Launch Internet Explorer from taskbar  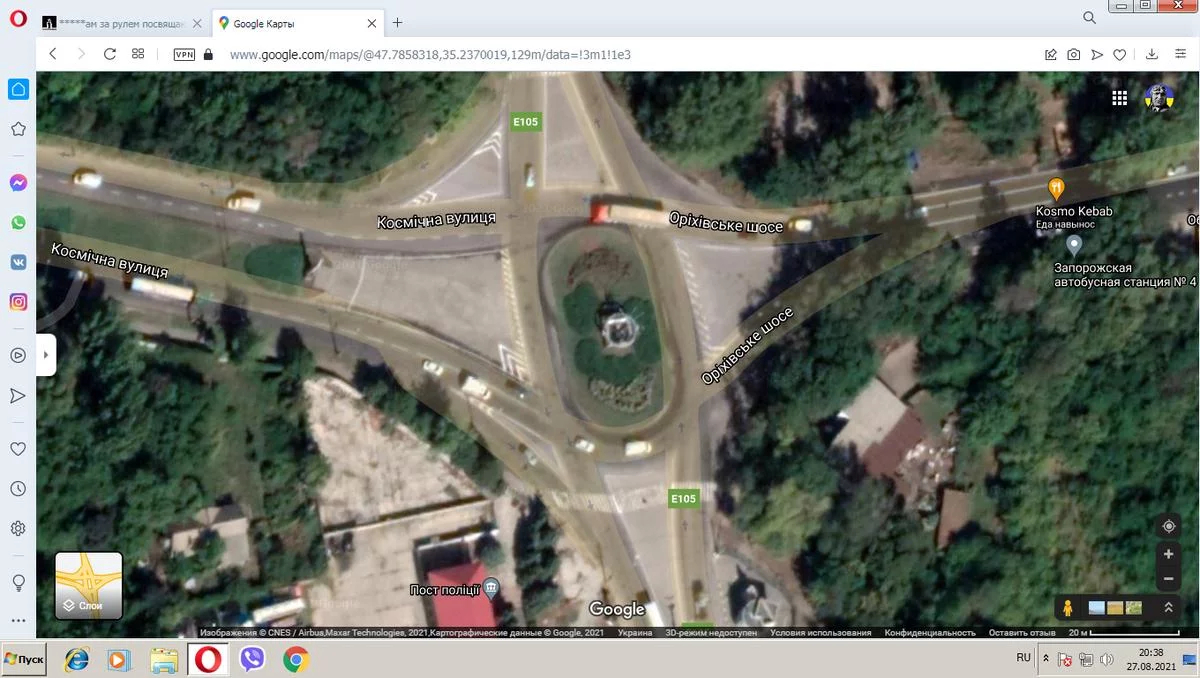pos(77,660)
